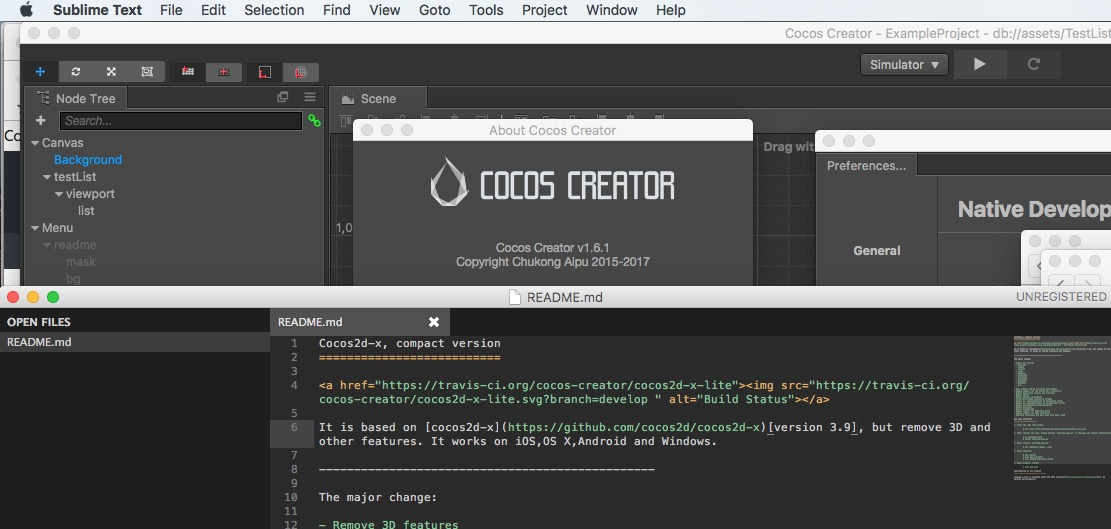The width and height of the screenshot is (1111, 529).
Task: Select General in Preferences sidebar
Action: pyautogui.click(x=876, y=251)
